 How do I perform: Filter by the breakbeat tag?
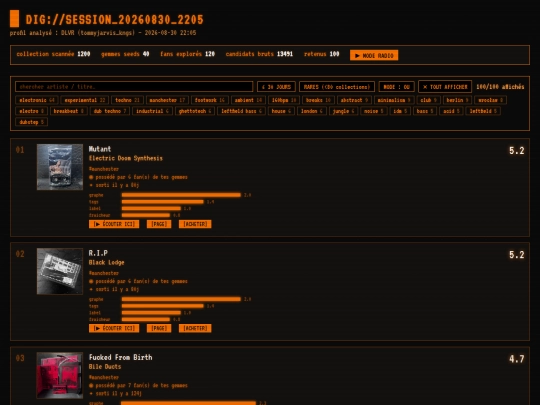[x=69, y=111]
